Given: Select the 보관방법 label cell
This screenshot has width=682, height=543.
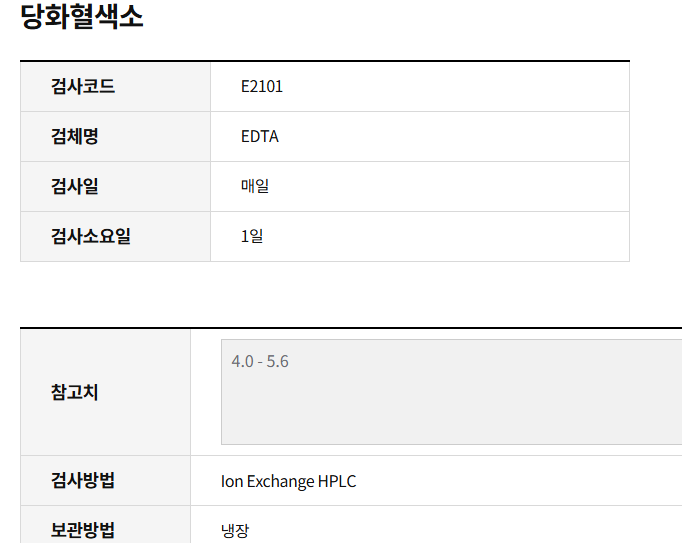Looking at the screenshot, I should [x=105, y=525].
